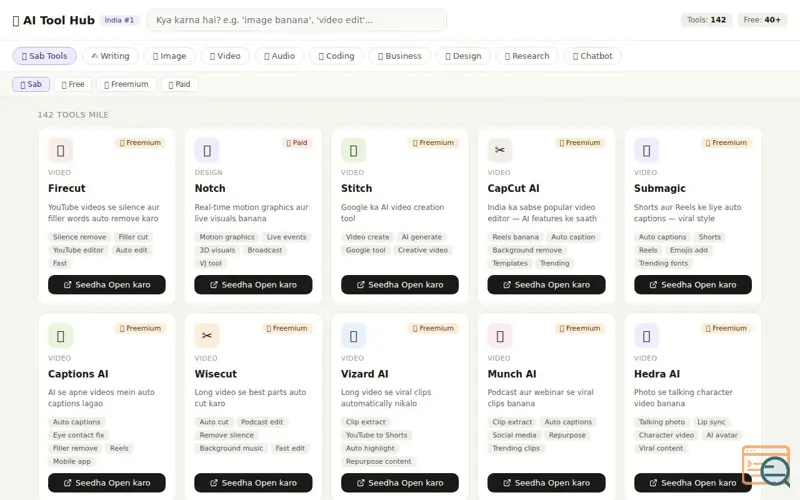This screenshot has width=800, height=500.
Task: Show the Coding tools category
Action: coord(336,56)
